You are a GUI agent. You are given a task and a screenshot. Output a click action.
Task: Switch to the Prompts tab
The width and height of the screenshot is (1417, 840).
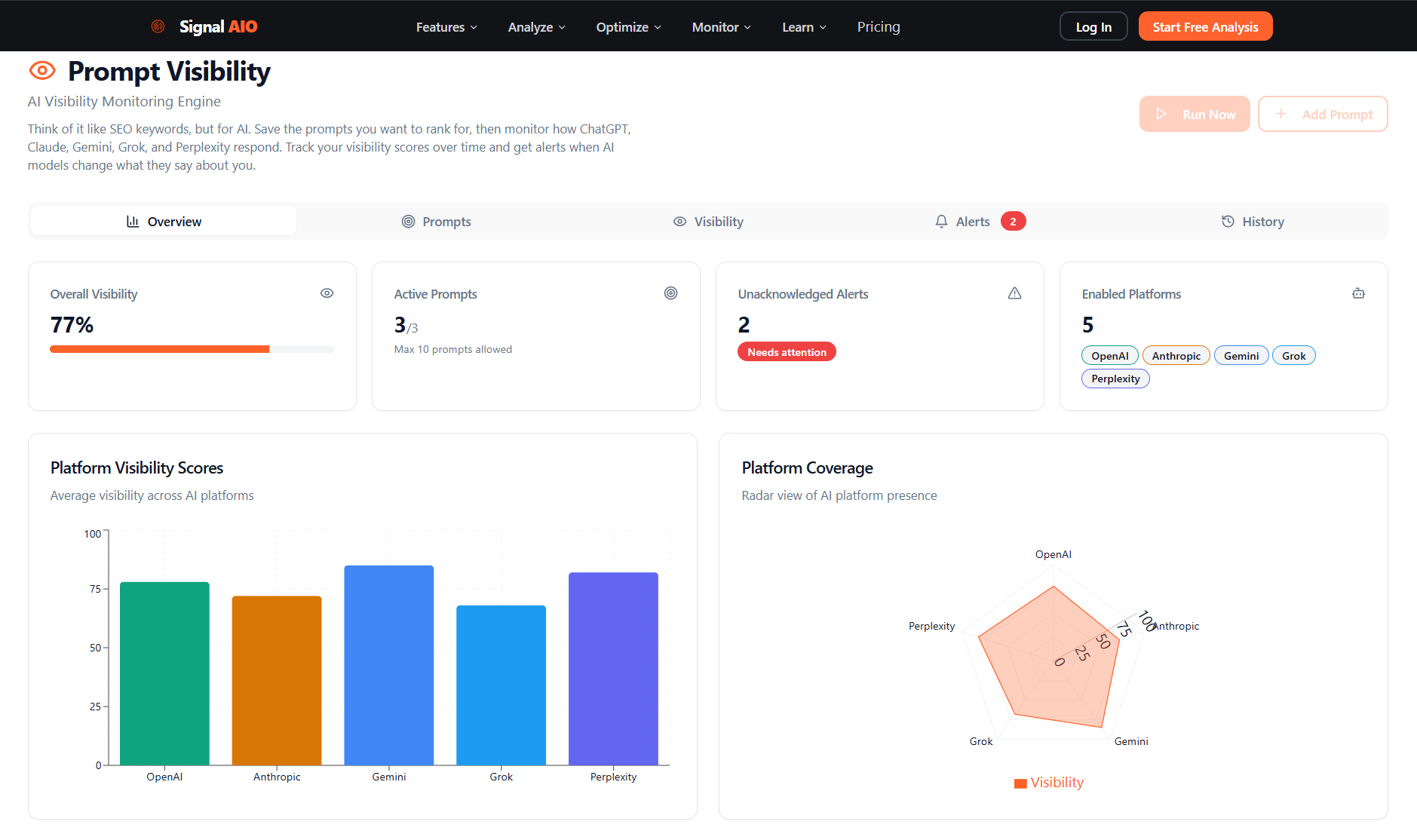[436, 221]
